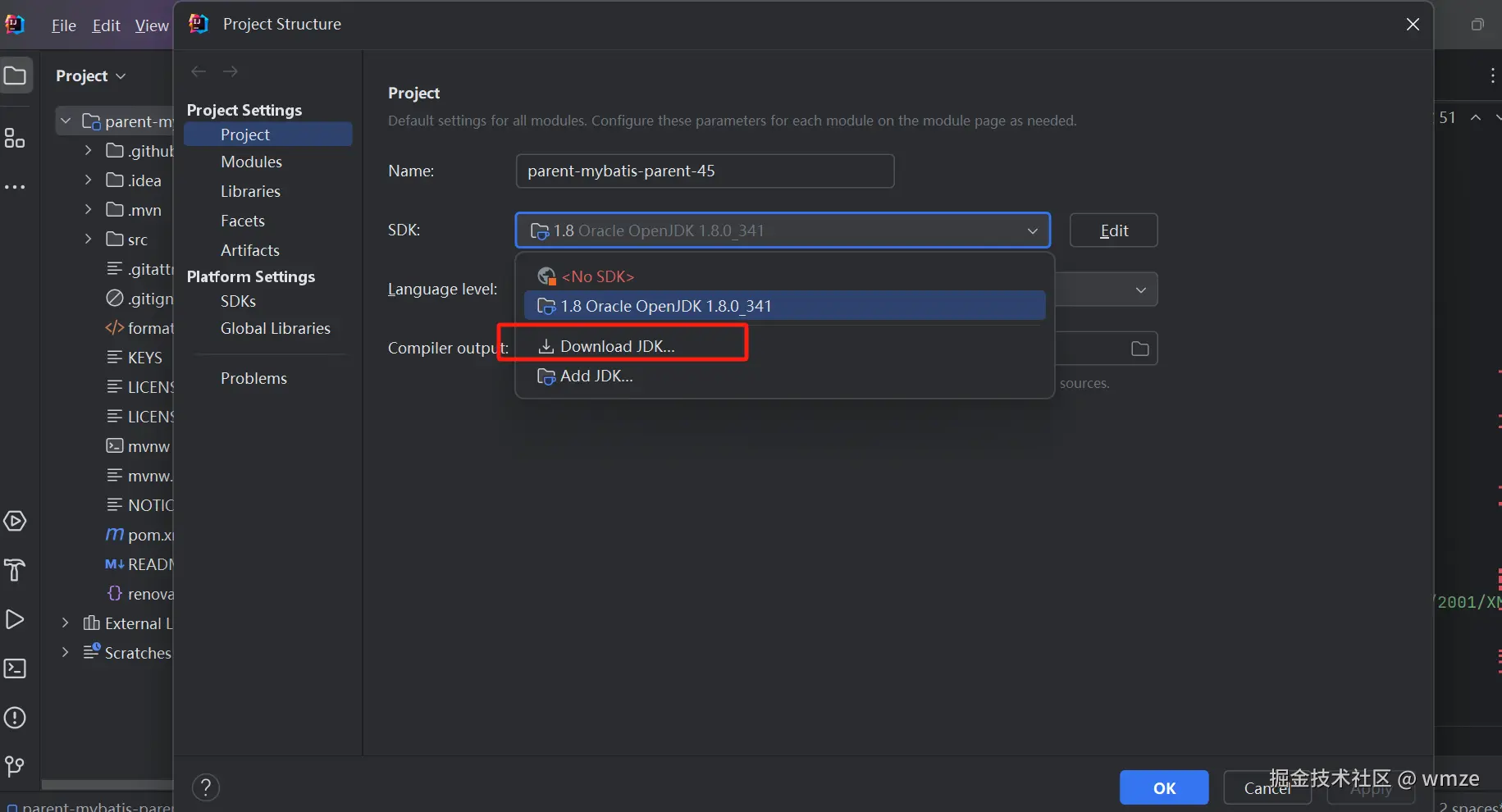This screenshot has width=1502, height=812.
Task: Open the Structure tool window icon
Action: coord(15,139)
